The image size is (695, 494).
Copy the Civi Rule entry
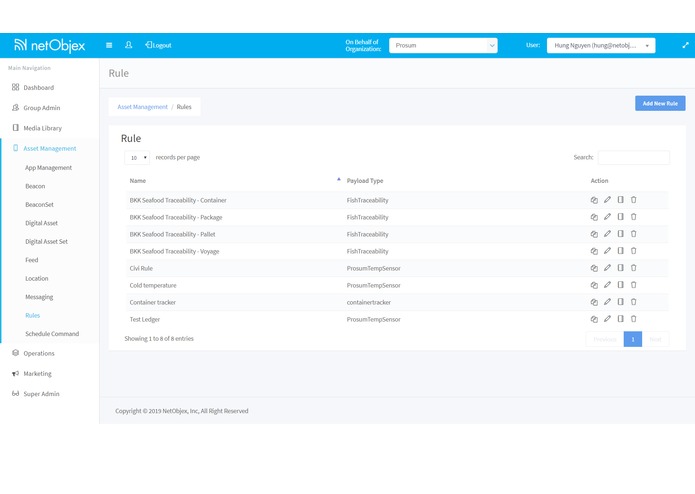(594, 268)
